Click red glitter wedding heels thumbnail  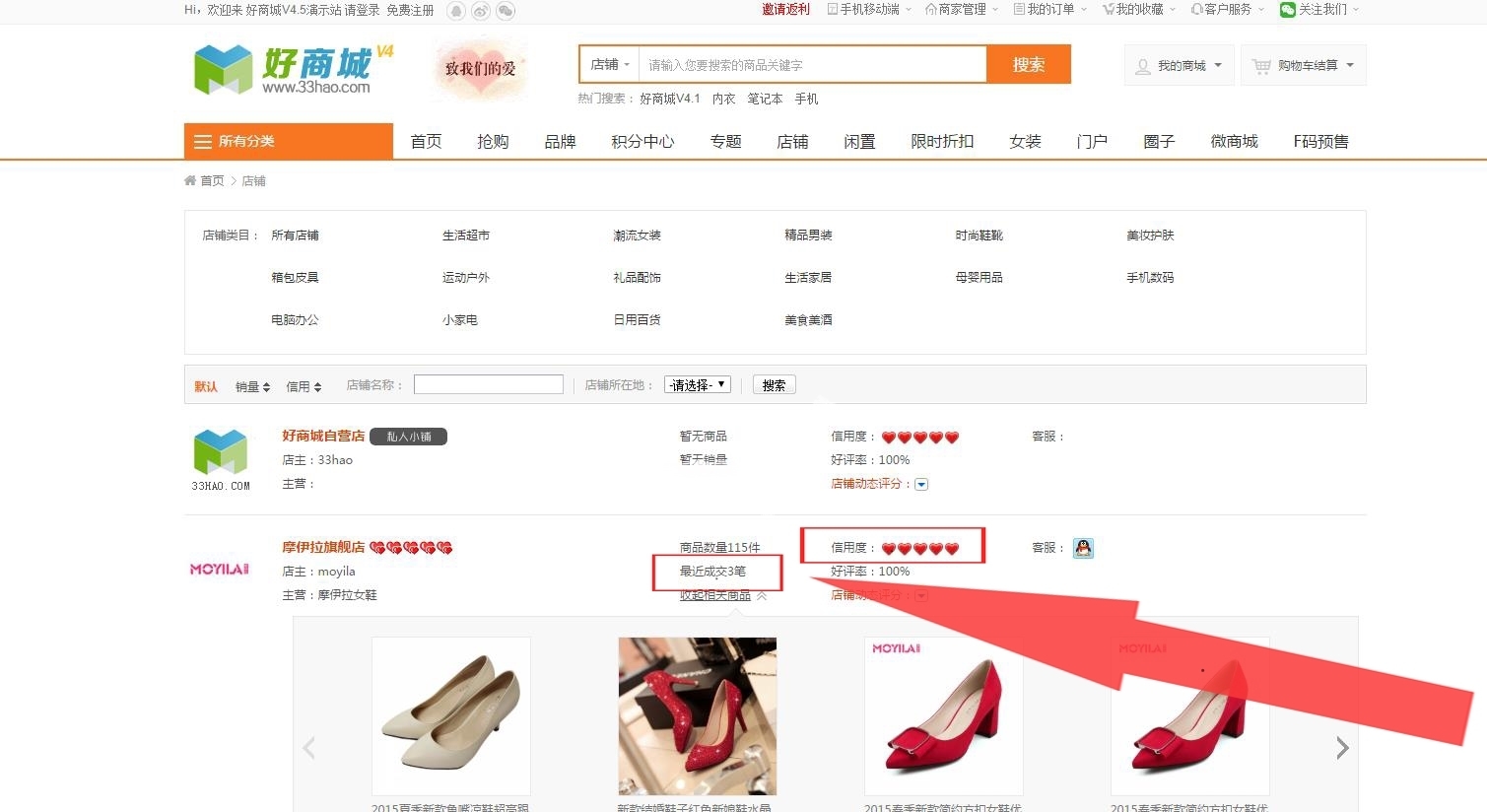coord(698,715)
